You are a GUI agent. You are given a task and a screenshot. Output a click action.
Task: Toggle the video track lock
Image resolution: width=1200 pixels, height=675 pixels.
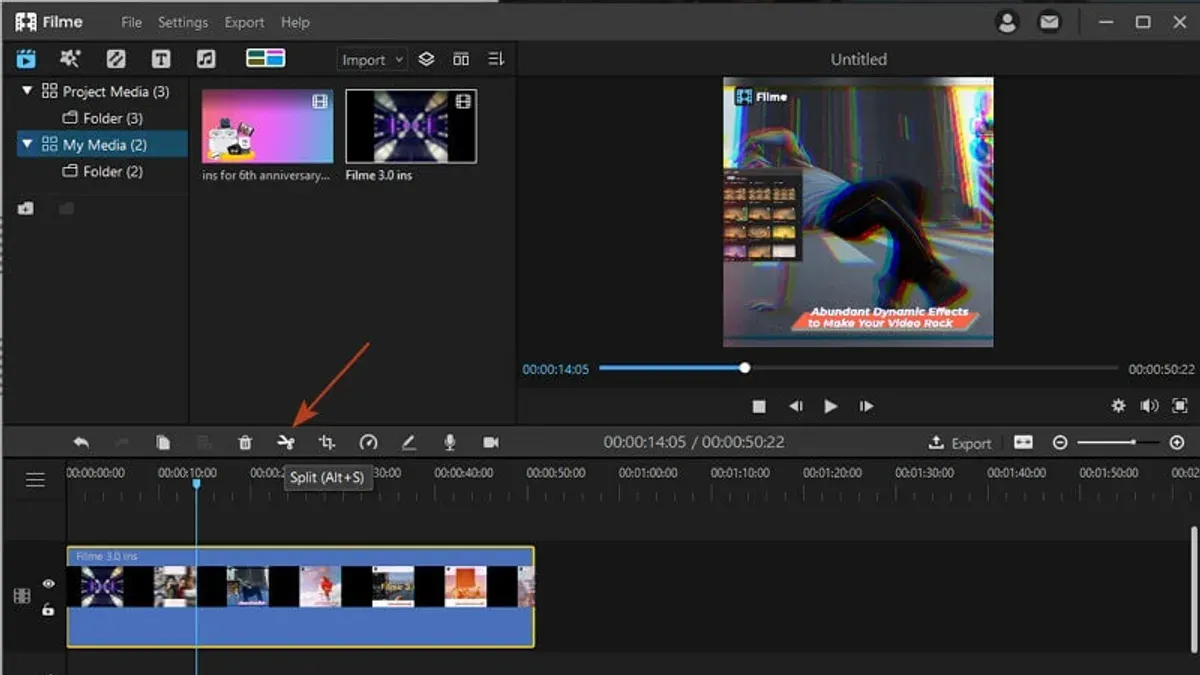47,609
